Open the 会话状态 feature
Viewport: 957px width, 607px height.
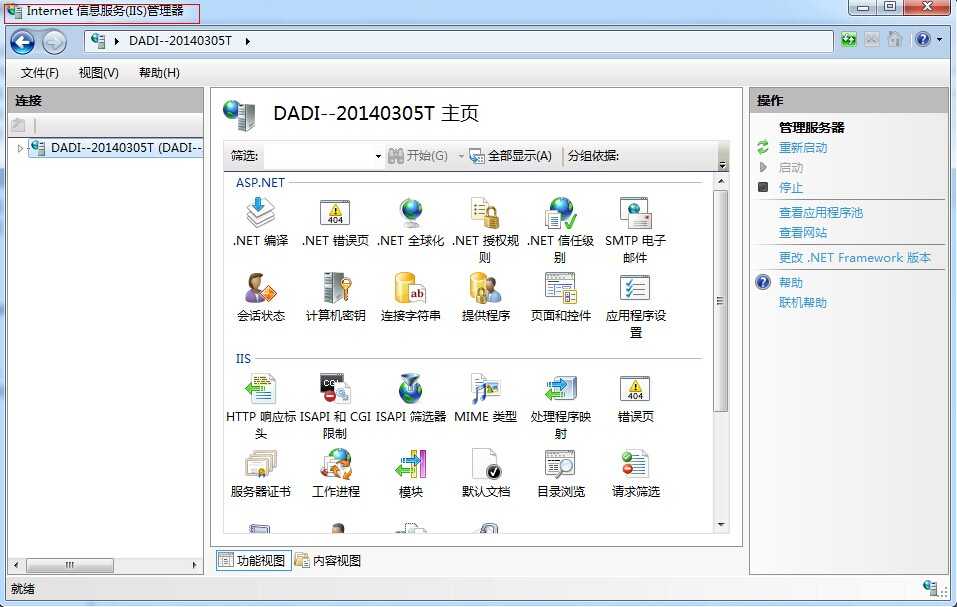pos(261,297)
